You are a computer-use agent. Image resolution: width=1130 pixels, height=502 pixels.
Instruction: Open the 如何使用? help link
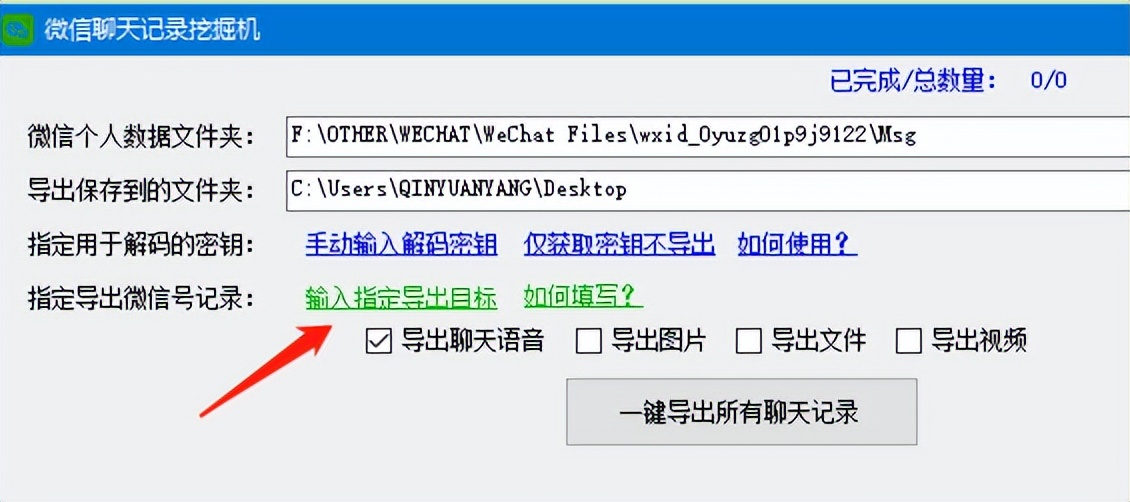797,245
